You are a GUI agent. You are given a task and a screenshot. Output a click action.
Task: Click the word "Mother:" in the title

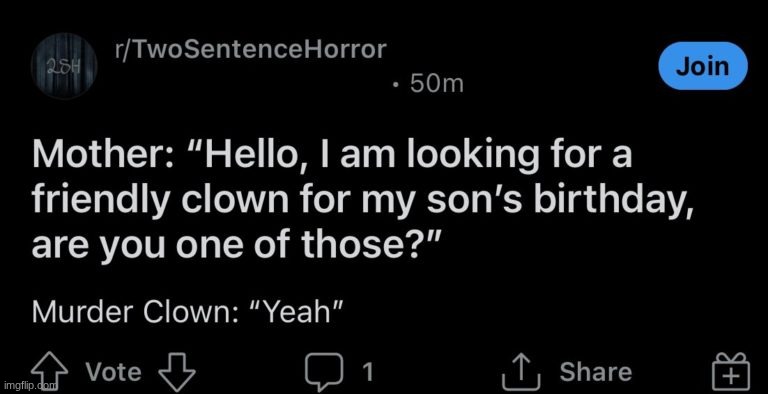100,156
